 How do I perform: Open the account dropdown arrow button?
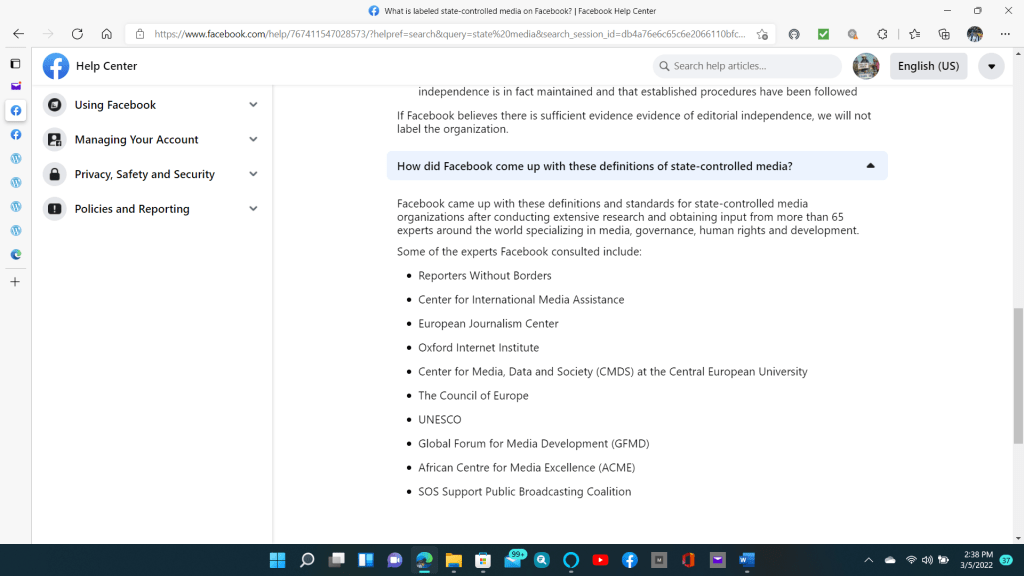pyautogui.click(x=990, y=66)
